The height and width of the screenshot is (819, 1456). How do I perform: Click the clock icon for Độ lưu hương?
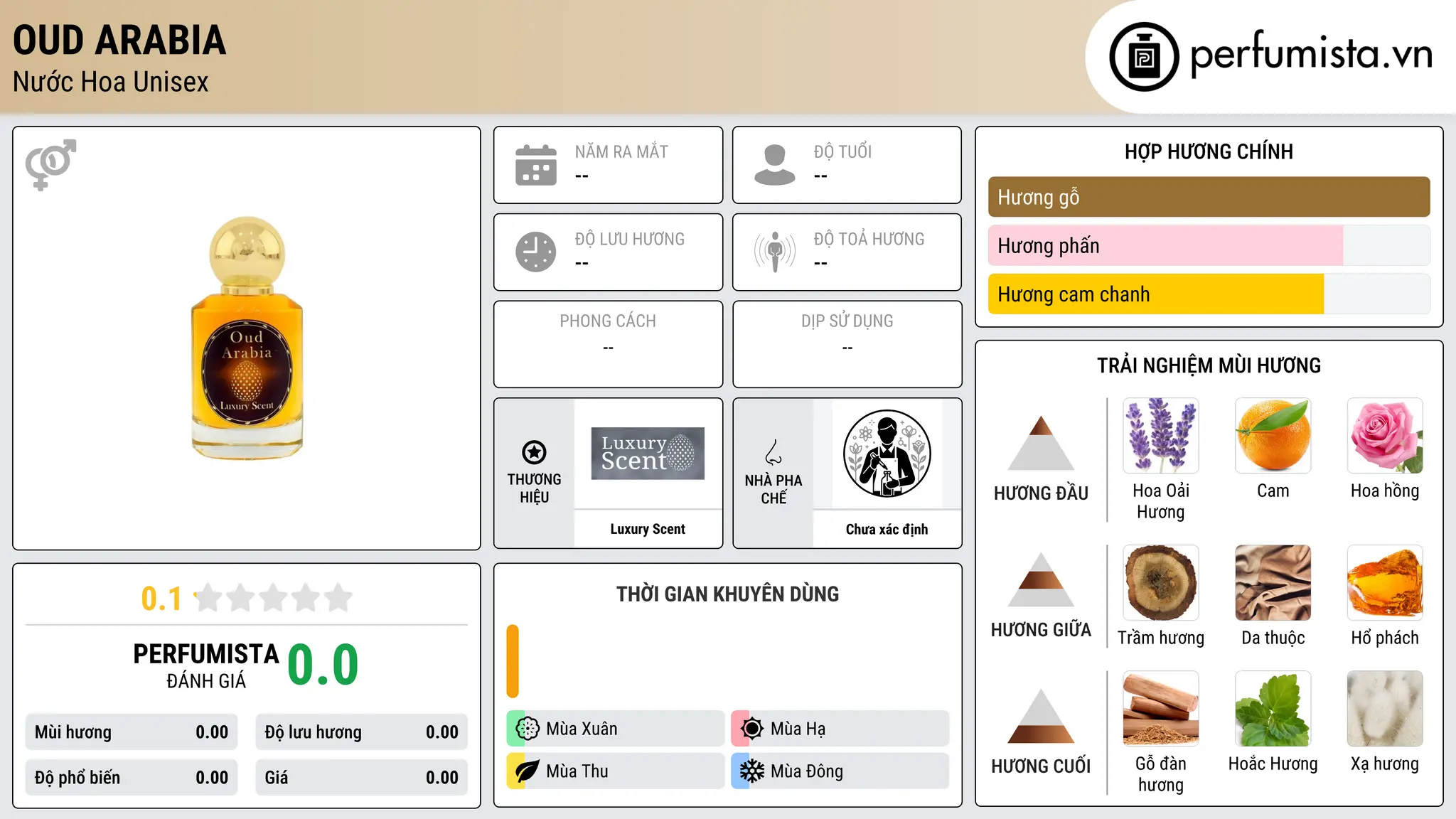coord(536,252)
